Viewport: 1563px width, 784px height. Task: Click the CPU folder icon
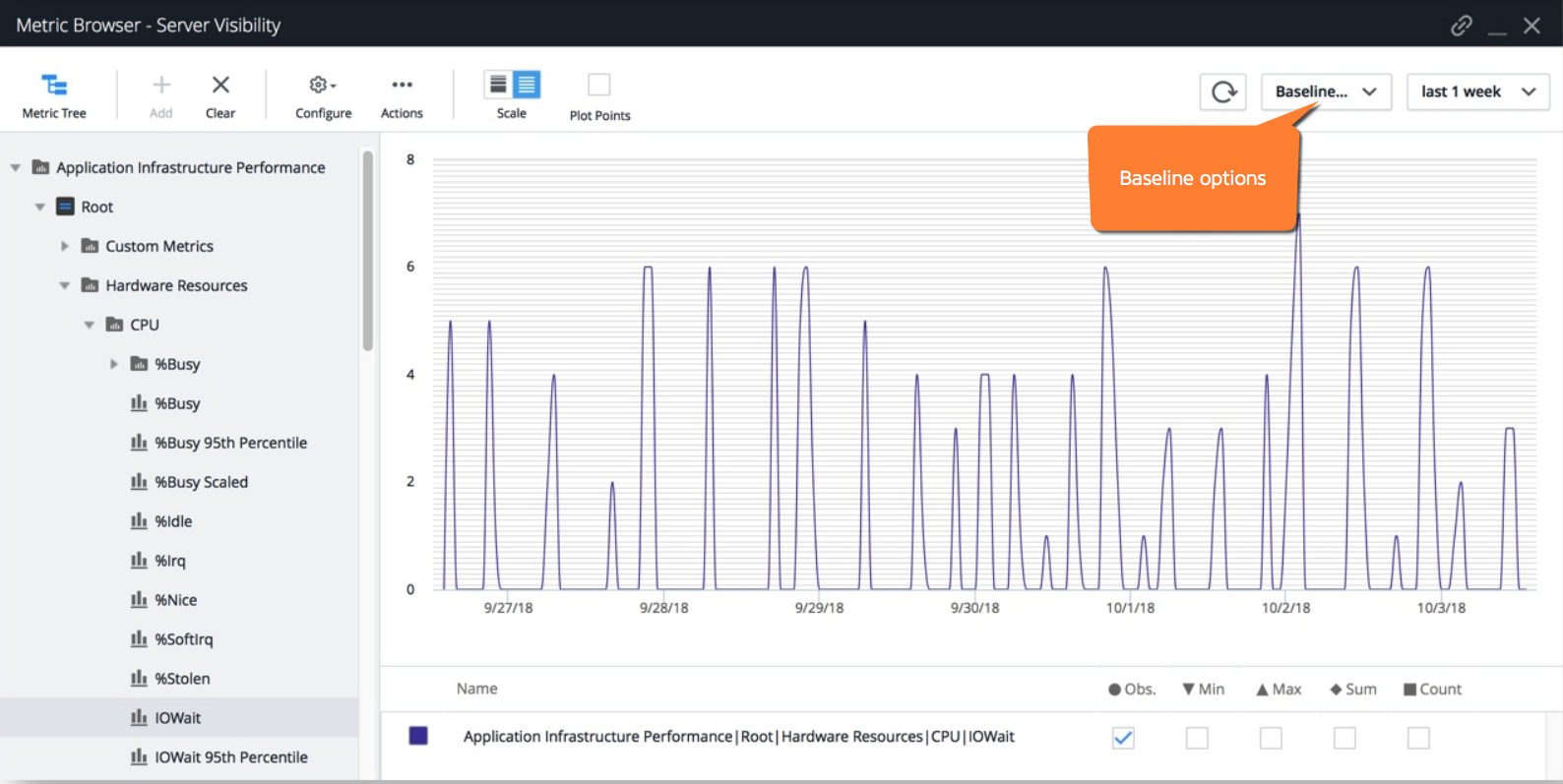coord(115,325)
